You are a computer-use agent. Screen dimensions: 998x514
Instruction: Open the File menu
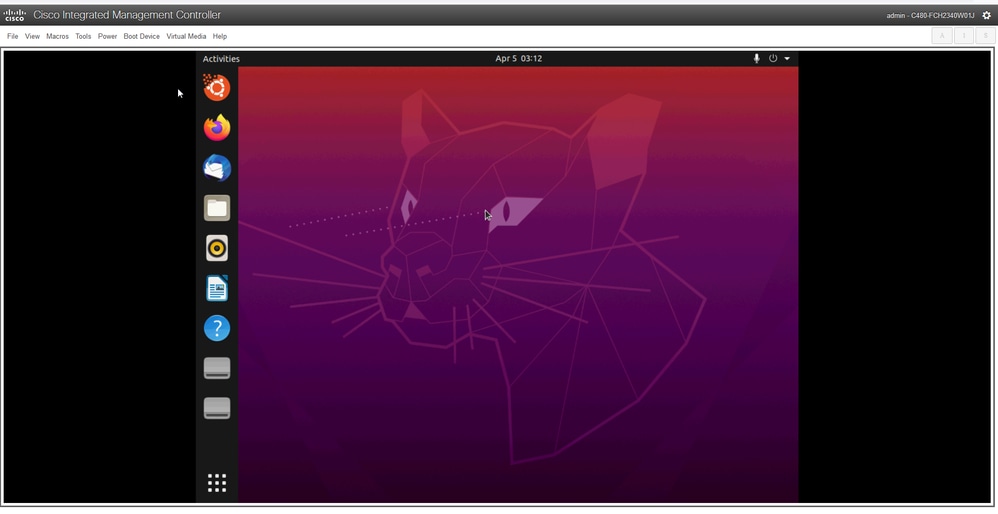pyautogui.click(x=12, y=36)
